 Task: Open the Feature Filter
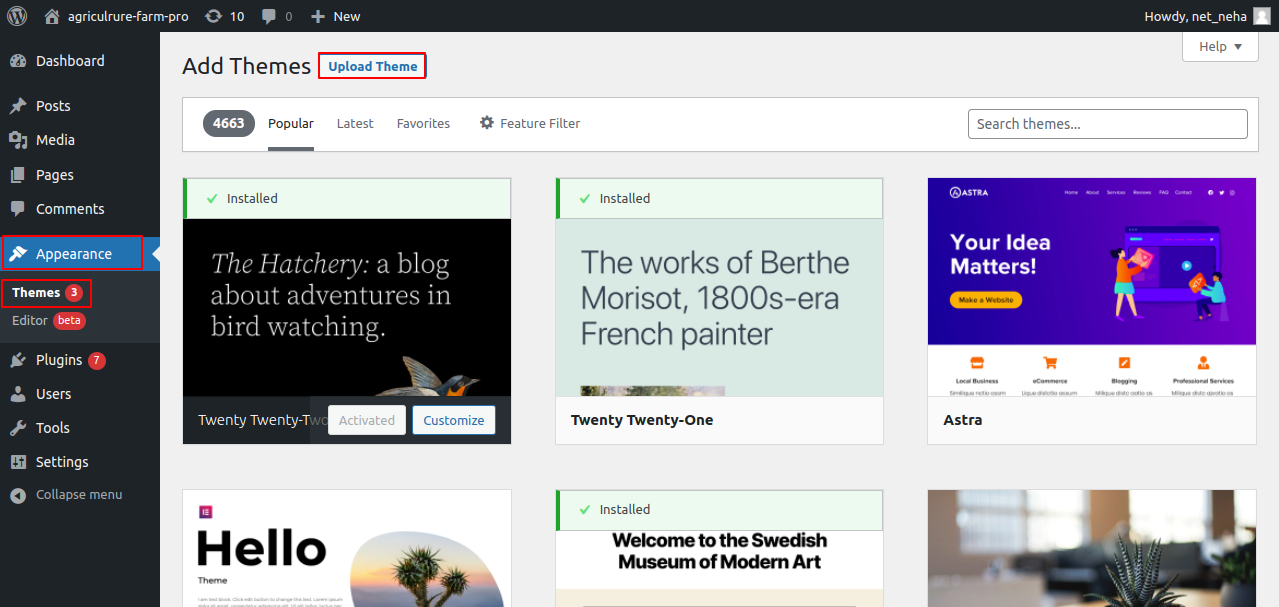pyautogui.click(x=530, y=124)
